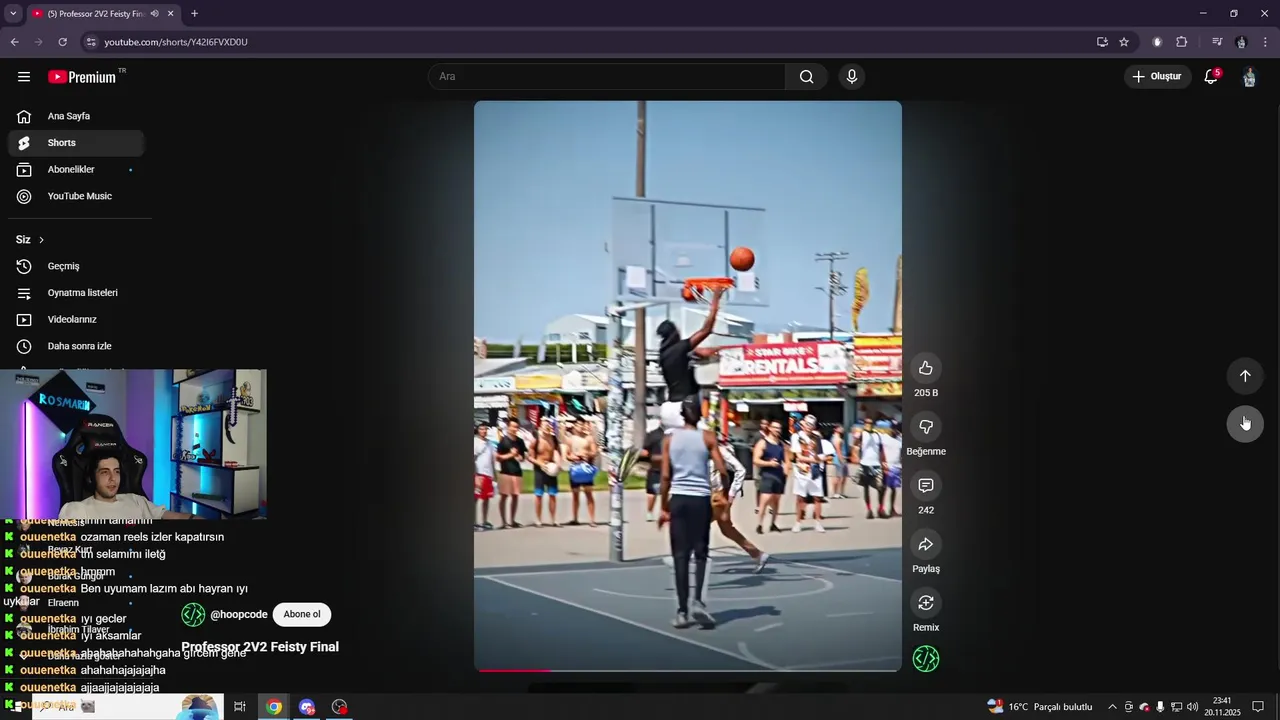Like the short with thumbs-up icon
This screenshot has height=720, width=1280.
coord(926,368)
